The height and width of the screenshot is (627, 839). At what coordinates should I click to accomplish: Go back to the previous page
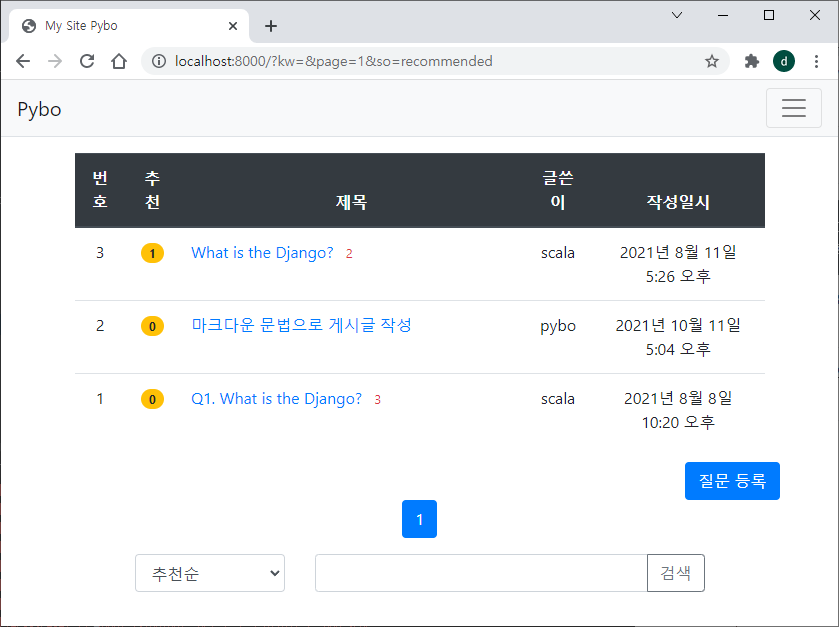pos(23,61)
